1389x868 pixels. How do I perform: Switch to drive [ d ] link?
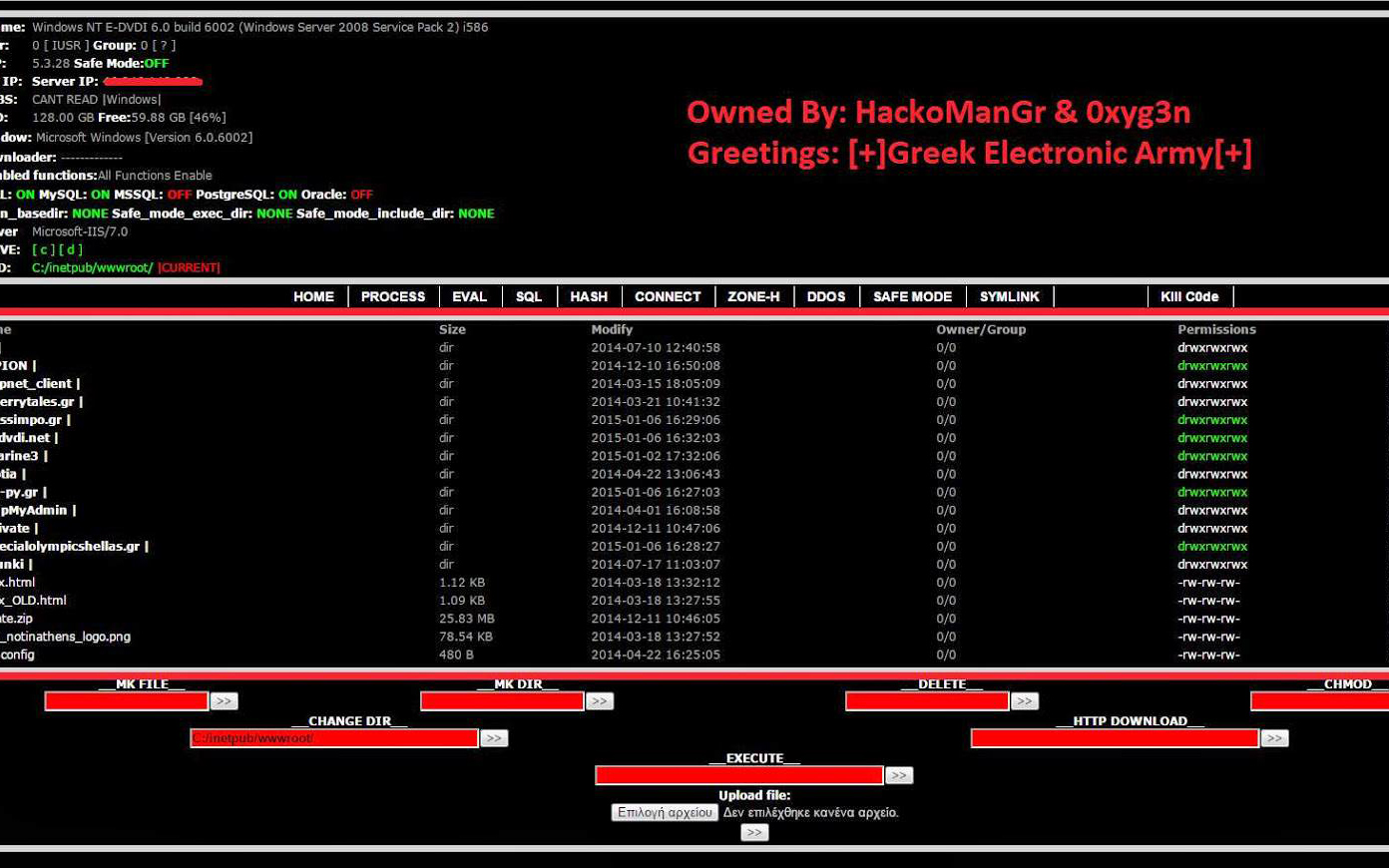70,249
